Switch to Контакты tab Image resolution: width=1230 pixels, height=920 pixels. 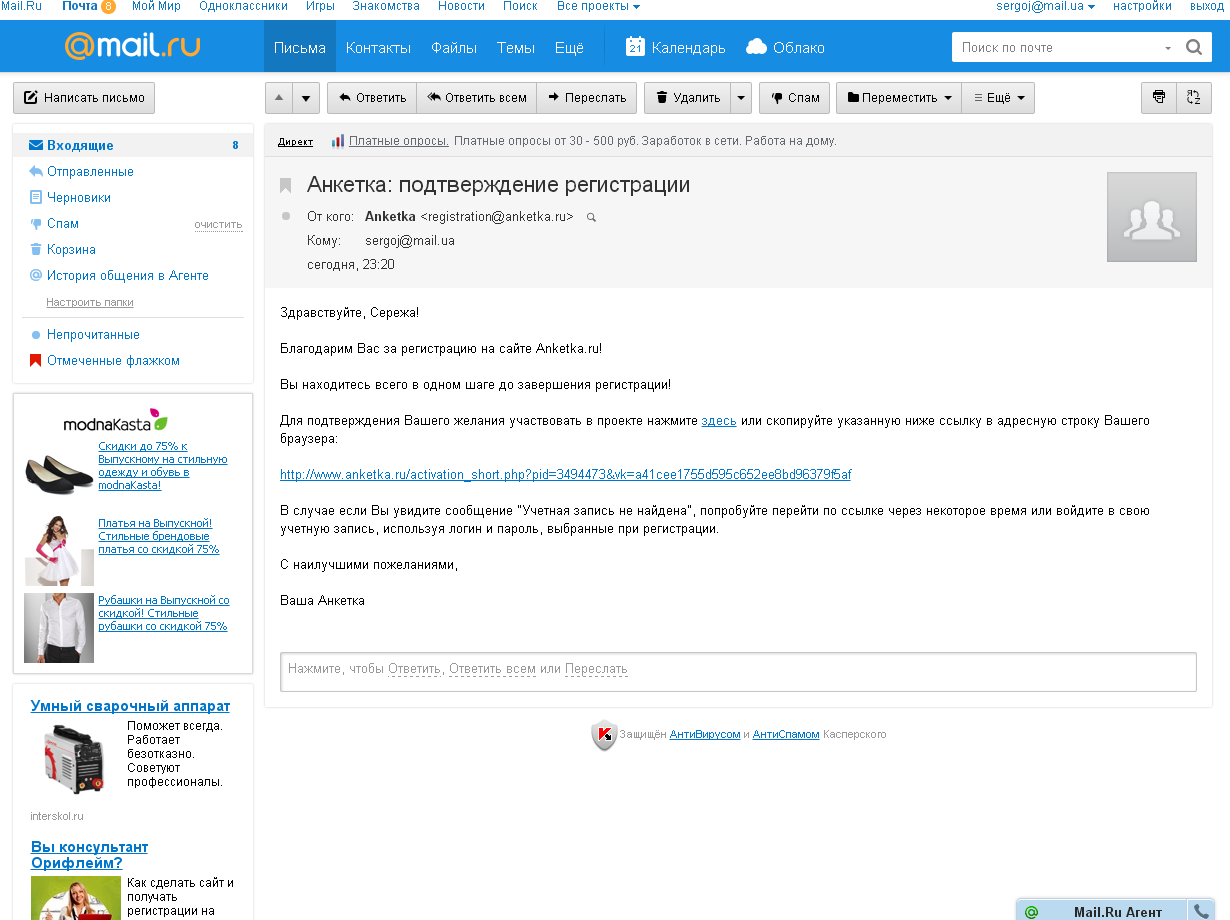(378, 47)
